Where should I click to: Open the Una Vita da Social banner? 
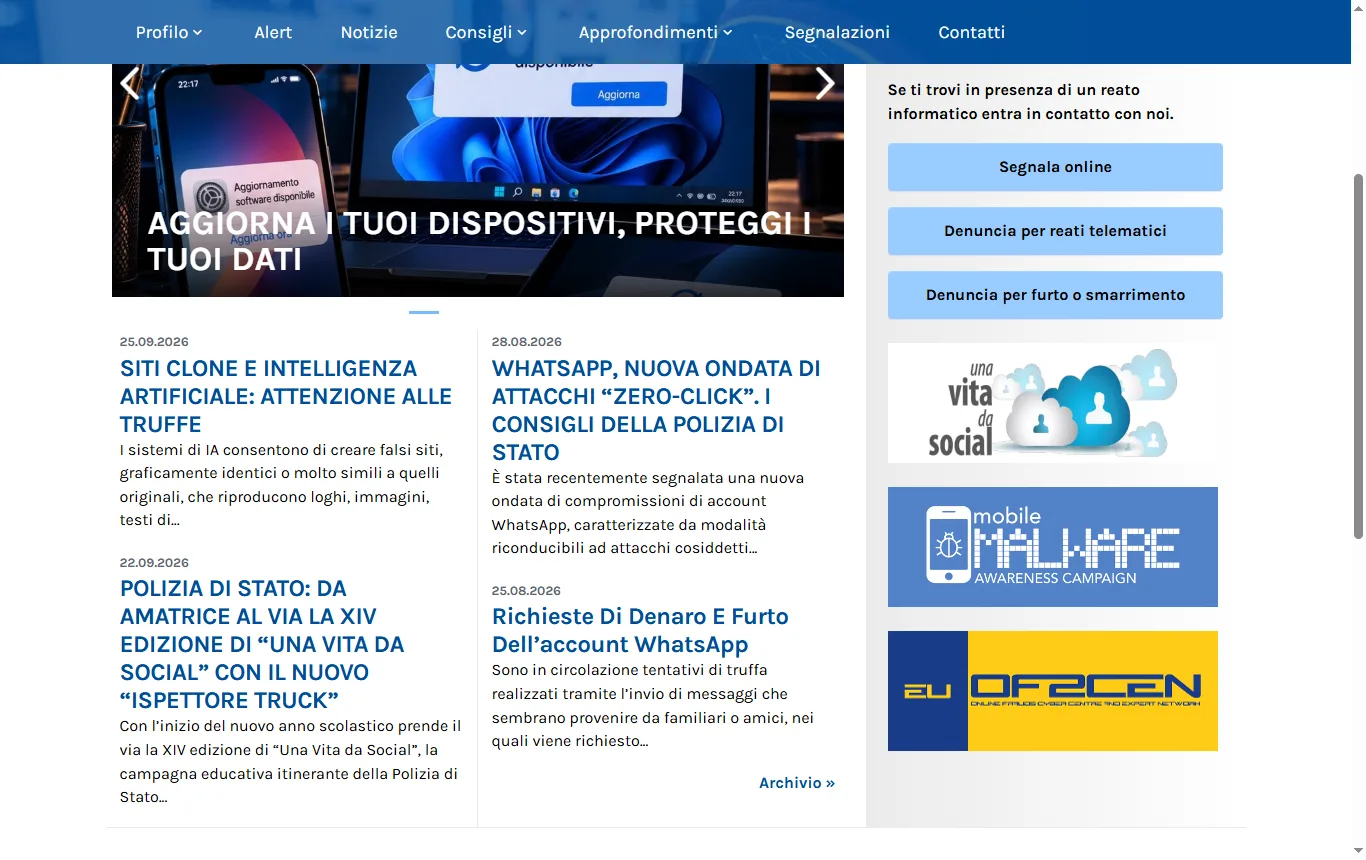(1053, 403)
